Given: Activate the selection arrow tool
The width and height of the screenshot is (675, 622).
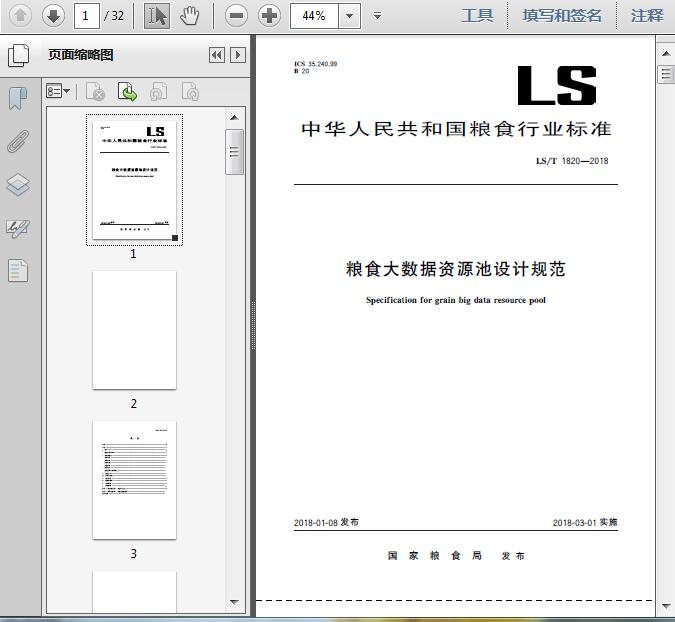Looking at the screenshot, I should (x=157, y=15).
